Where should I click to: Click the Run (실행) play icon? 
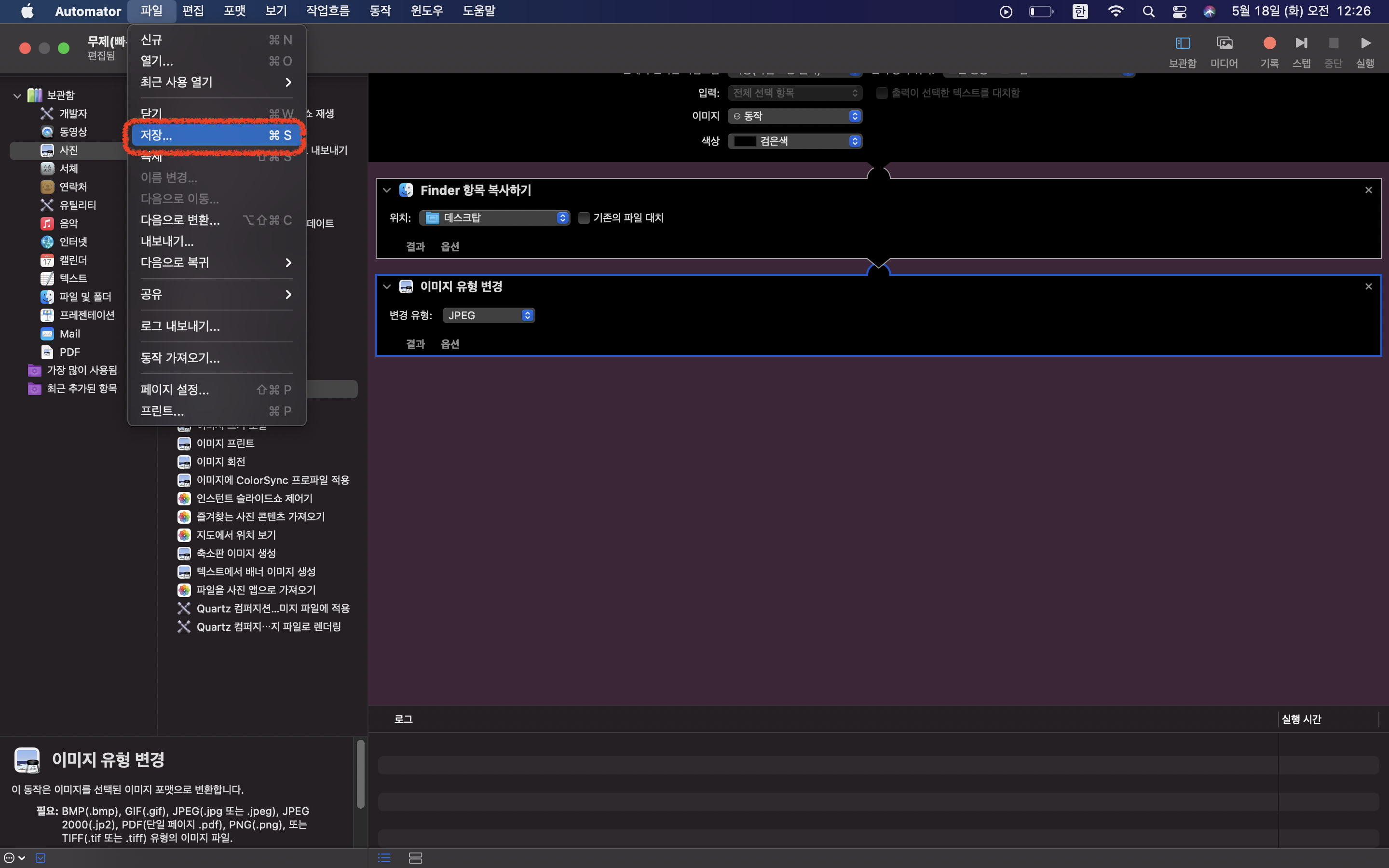click(x=1365, y=43)
